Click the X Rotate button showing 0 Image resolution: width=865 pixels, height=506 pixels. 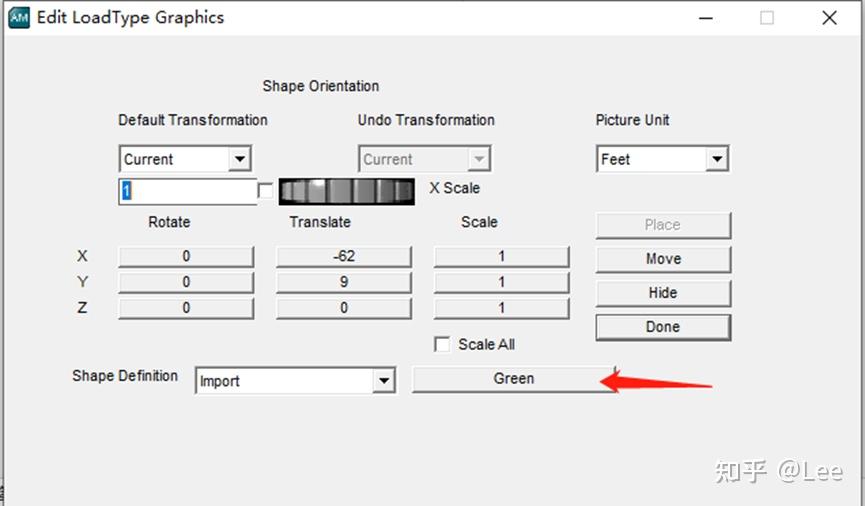(186, 256)
